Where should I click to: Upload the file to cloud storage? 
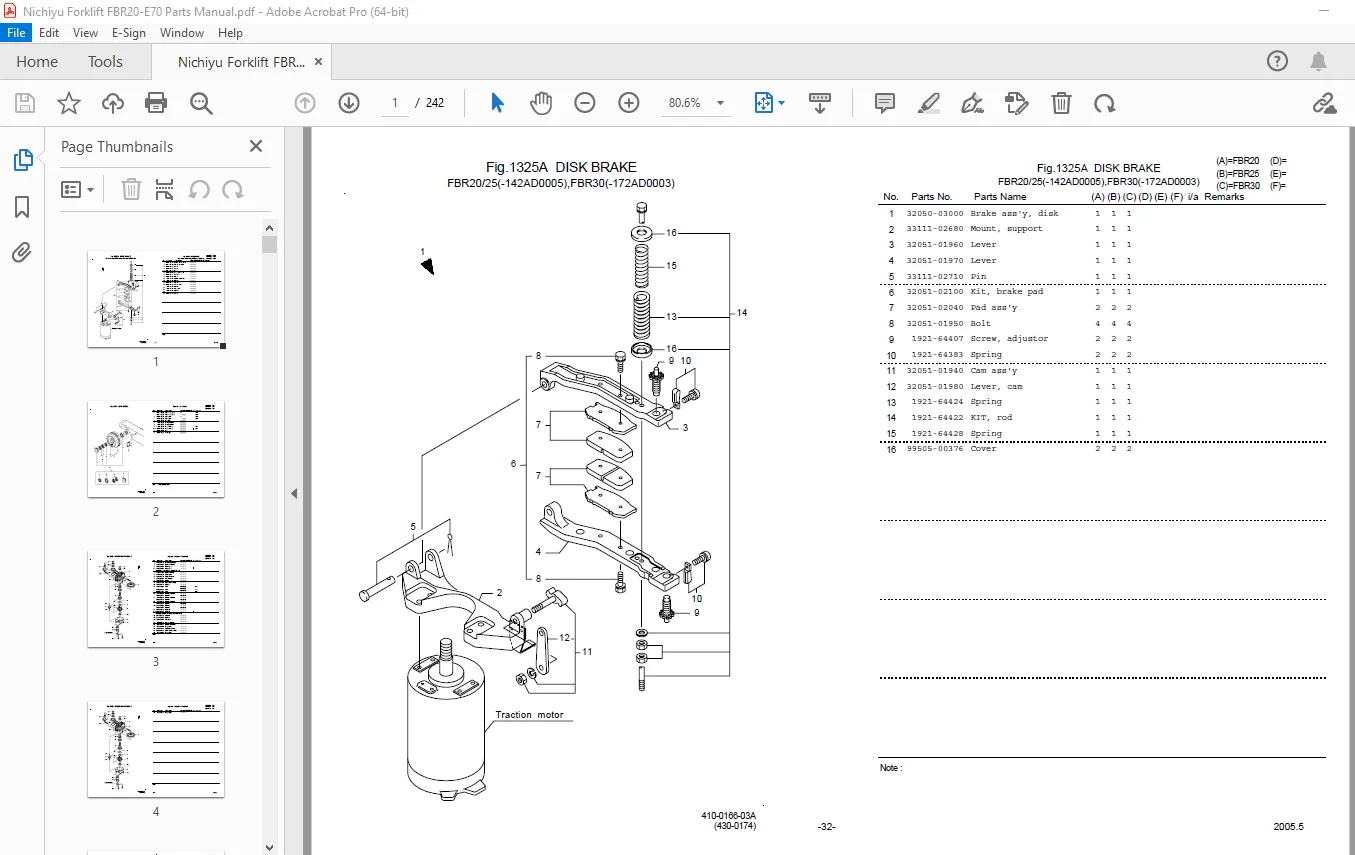pos(113,103)
